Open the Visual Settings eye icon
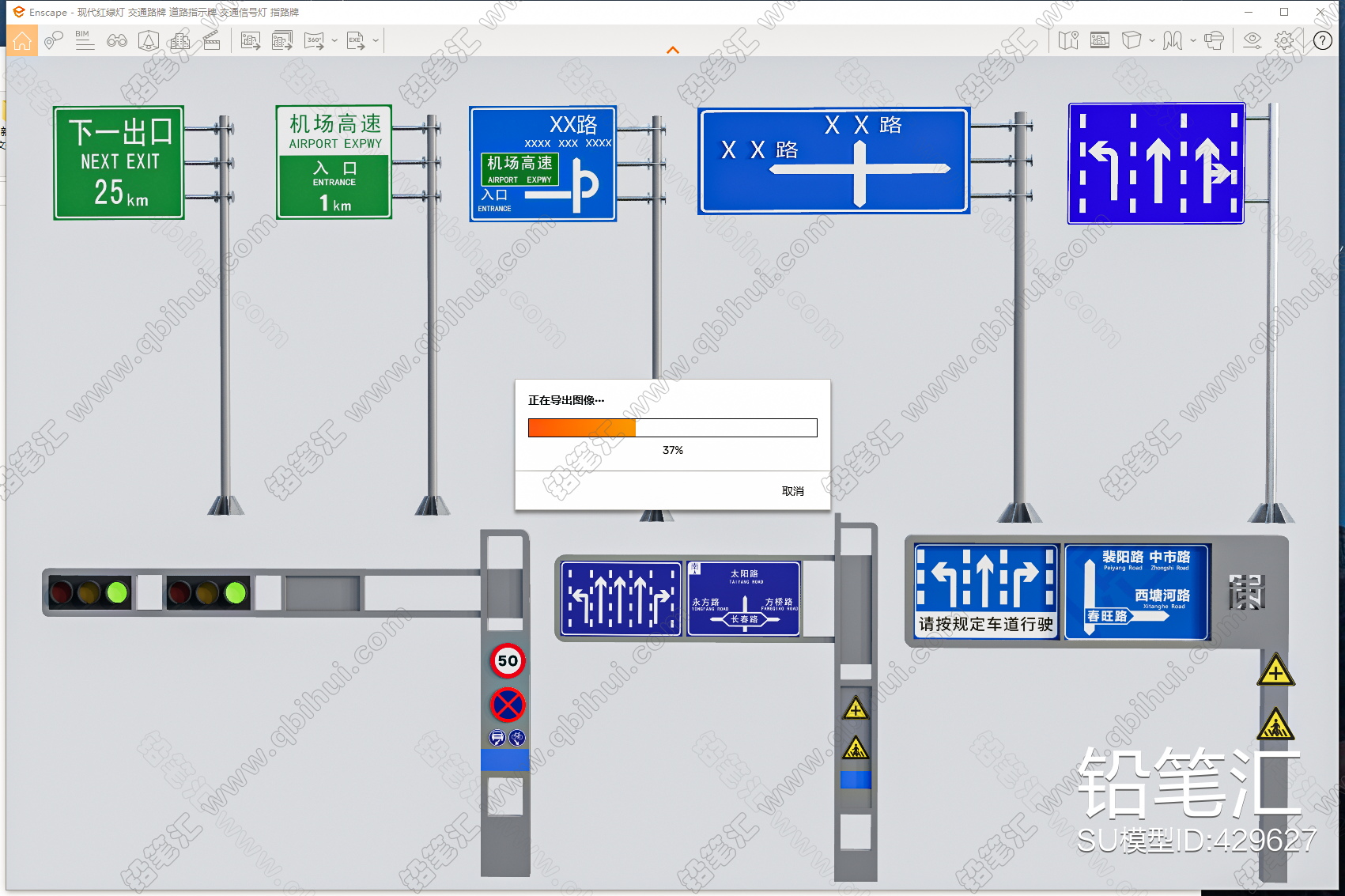 point(1252,40)
